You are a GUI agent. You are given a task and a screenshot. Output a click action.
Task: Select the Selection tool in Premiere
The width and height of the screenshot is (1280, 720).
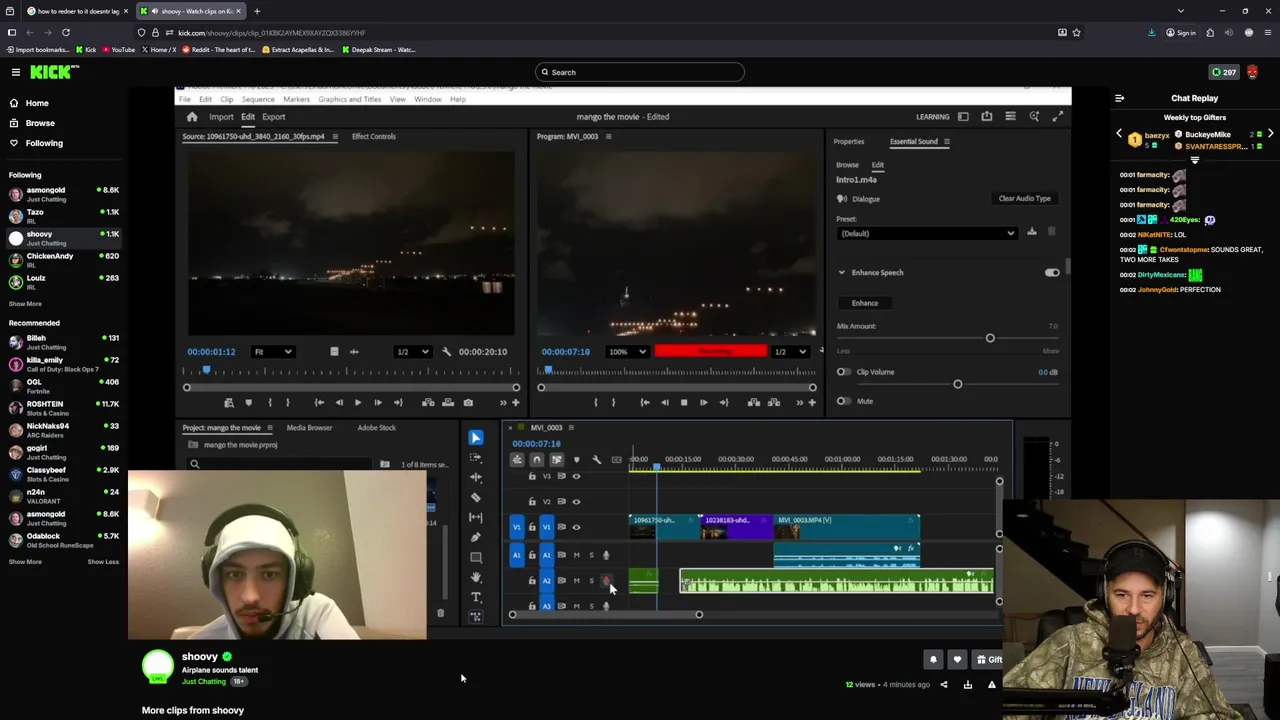point(476,438)
